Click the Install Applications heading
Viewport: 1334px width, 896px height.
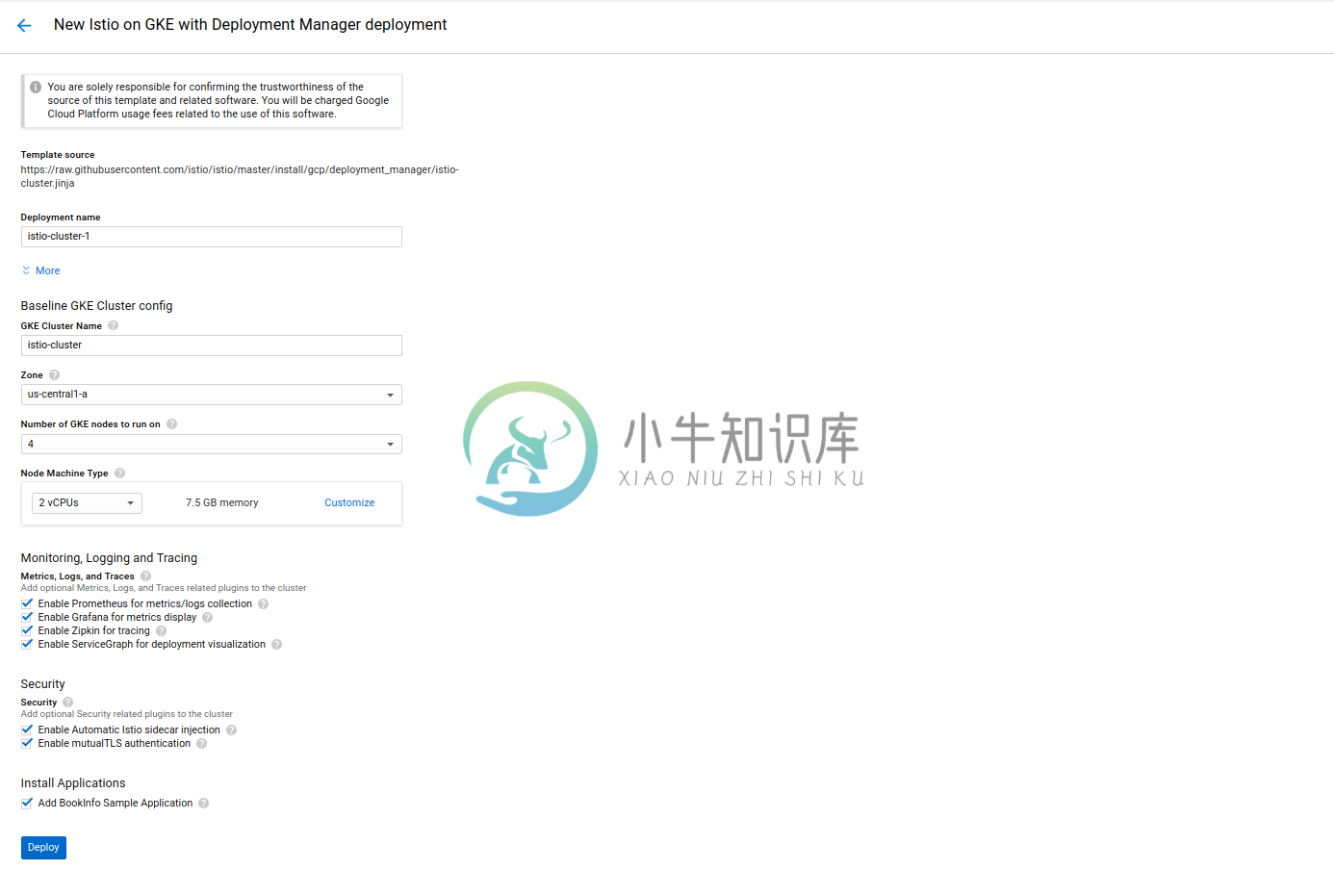73,783
